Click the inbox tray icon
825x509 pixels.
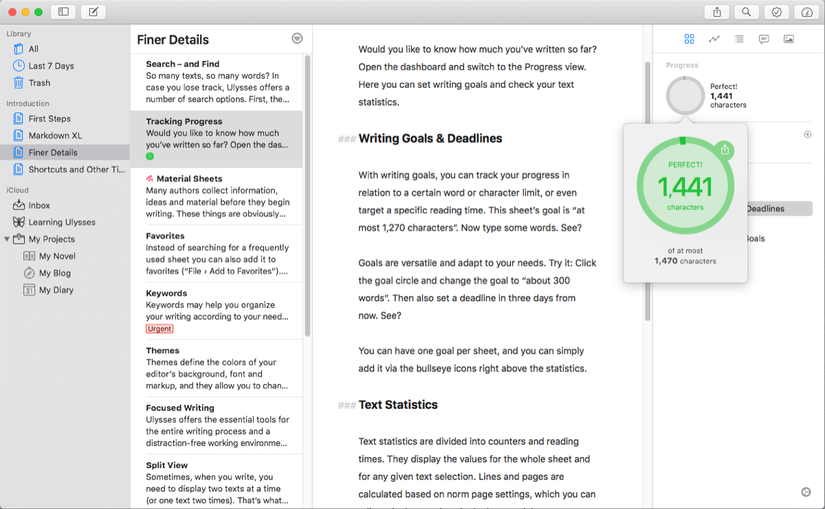coord(18,205)
